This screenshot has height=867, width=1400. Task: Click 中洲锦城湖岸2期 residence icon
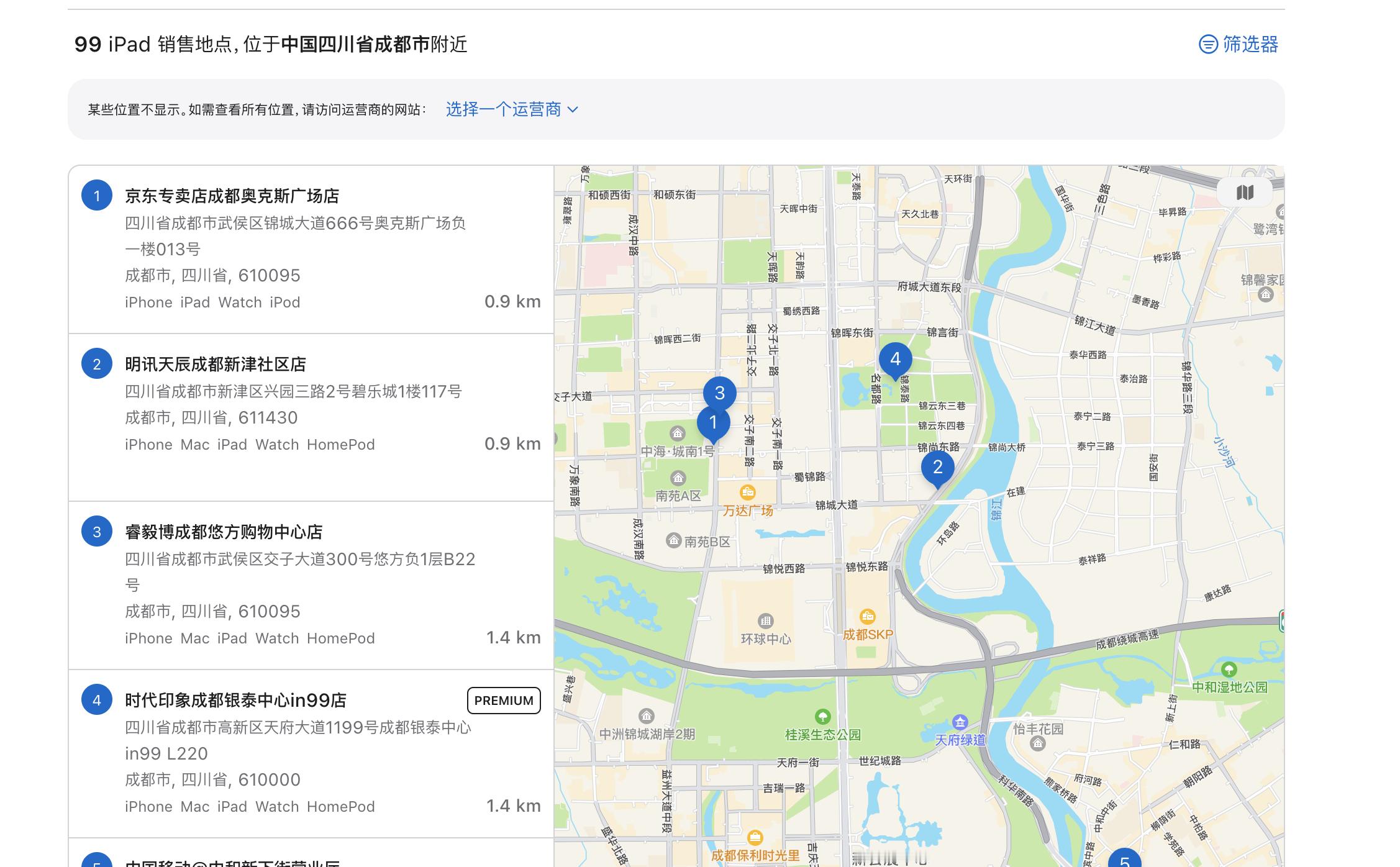[646, 715]
